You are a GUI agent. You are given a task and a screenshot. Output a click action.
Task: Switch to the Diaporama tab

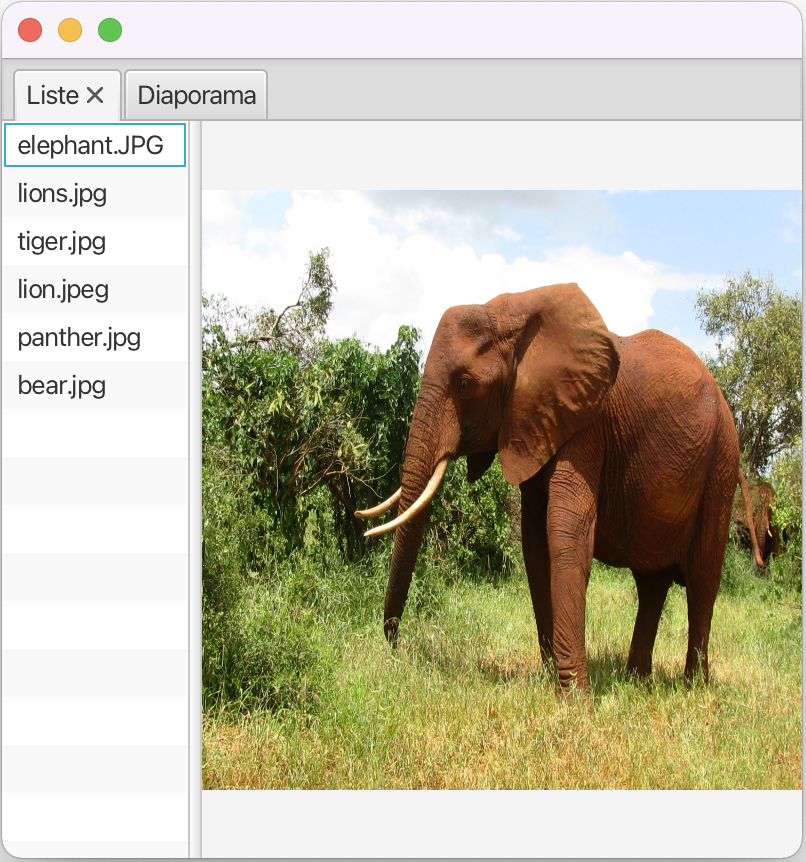196,96
